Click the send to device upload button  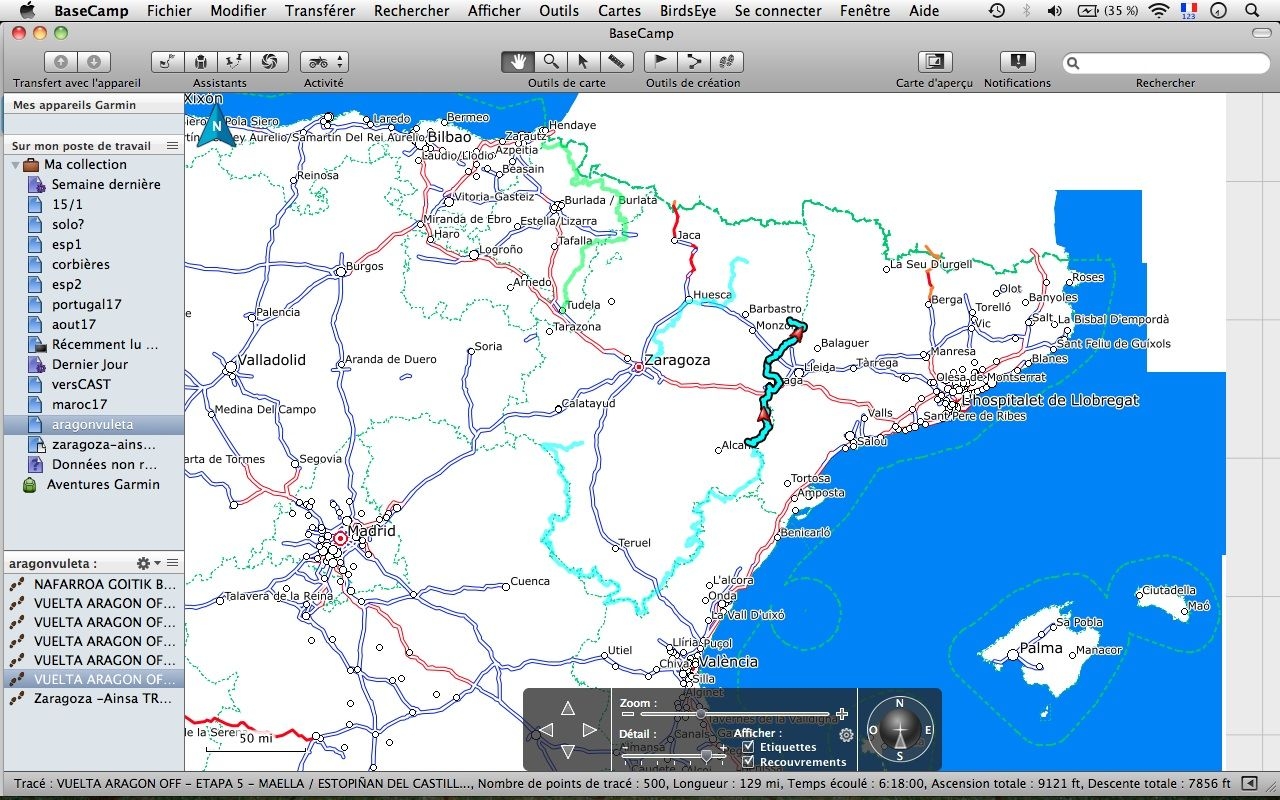[x=61, y=62]
